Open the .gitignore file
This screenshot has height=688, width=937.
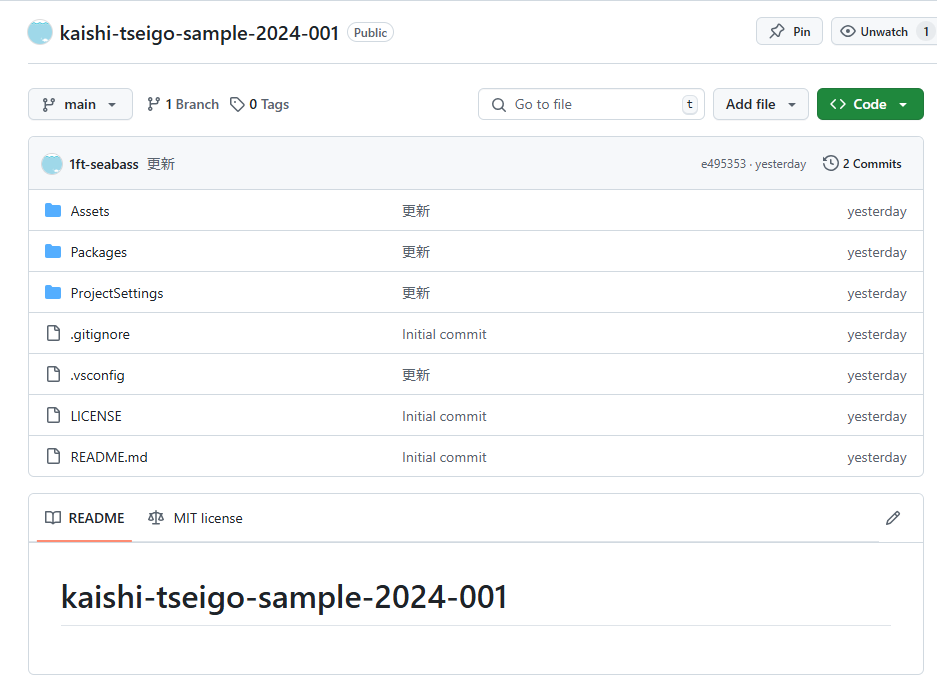100,334
